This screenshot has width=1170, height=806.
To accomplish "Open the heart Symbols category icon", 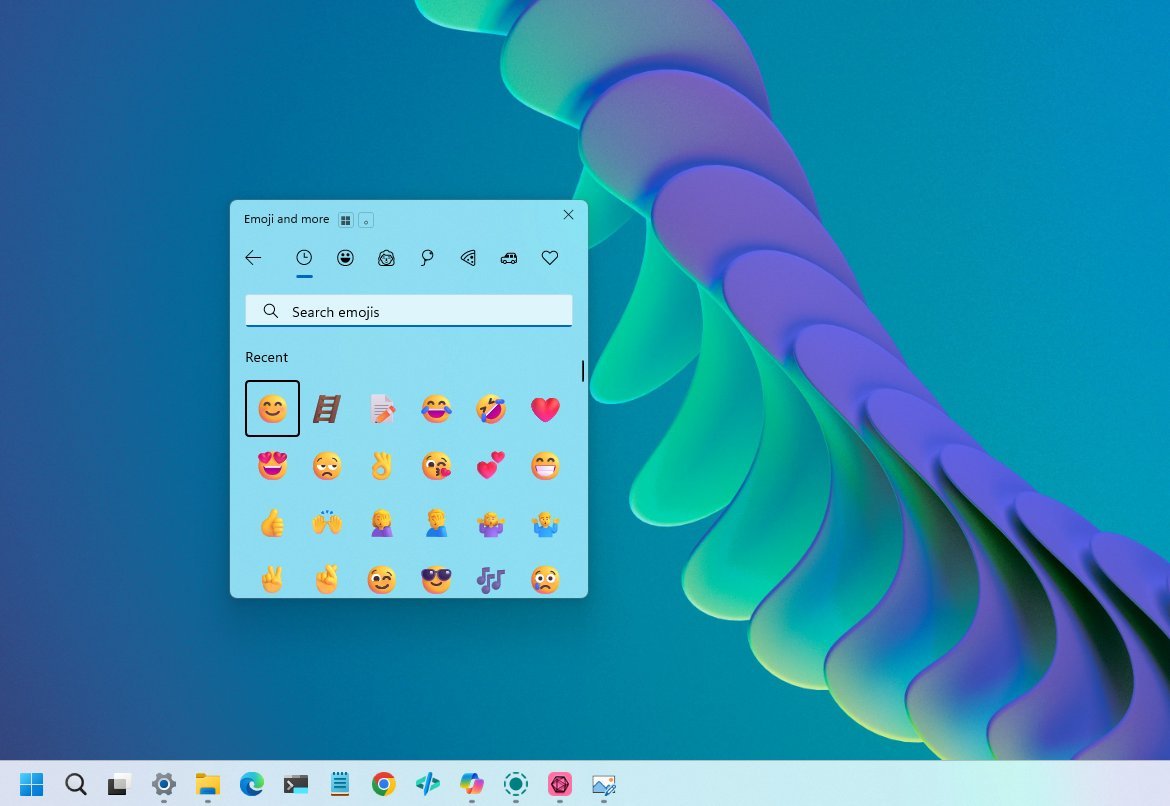I will coord(550,257).
